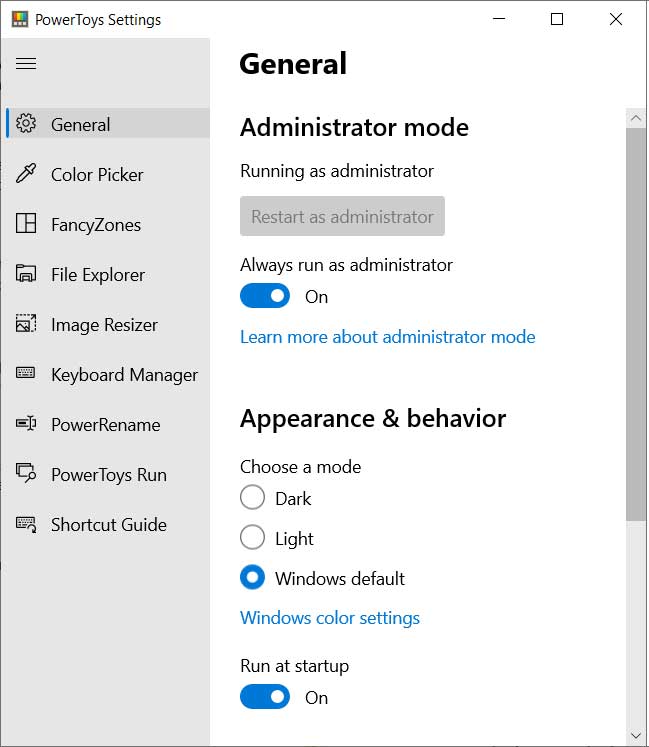The height and width of the screenshot is (747, 649).
Task: Maximize the PowerToys Settings window
Action: click(x=557, y=19)
